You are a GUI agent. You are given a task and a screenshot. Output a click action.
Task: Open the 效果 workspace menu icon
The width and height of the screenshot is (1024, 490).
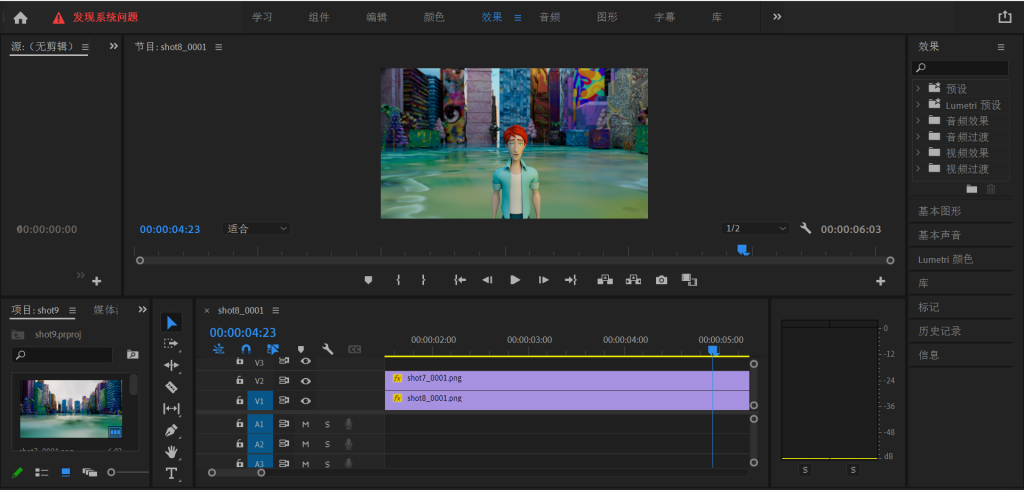click(517, 18)
